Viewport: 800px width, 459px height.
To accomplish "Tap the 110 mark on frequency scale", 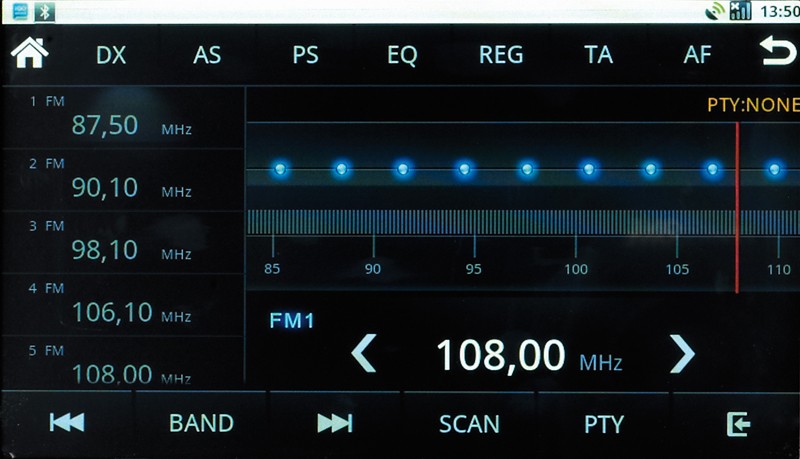I will (x=779, y=269).
